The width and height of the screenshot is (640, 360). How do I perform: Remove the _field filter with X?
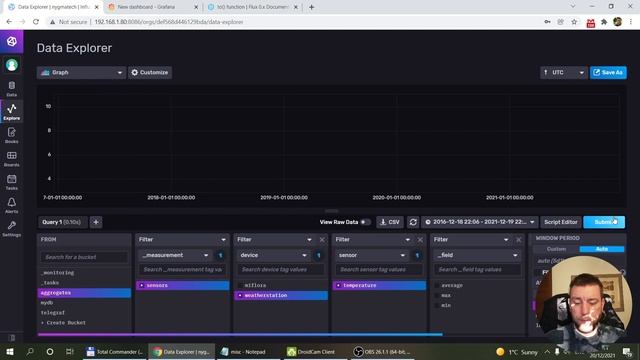pyautogui.click(x=518, y=240)
